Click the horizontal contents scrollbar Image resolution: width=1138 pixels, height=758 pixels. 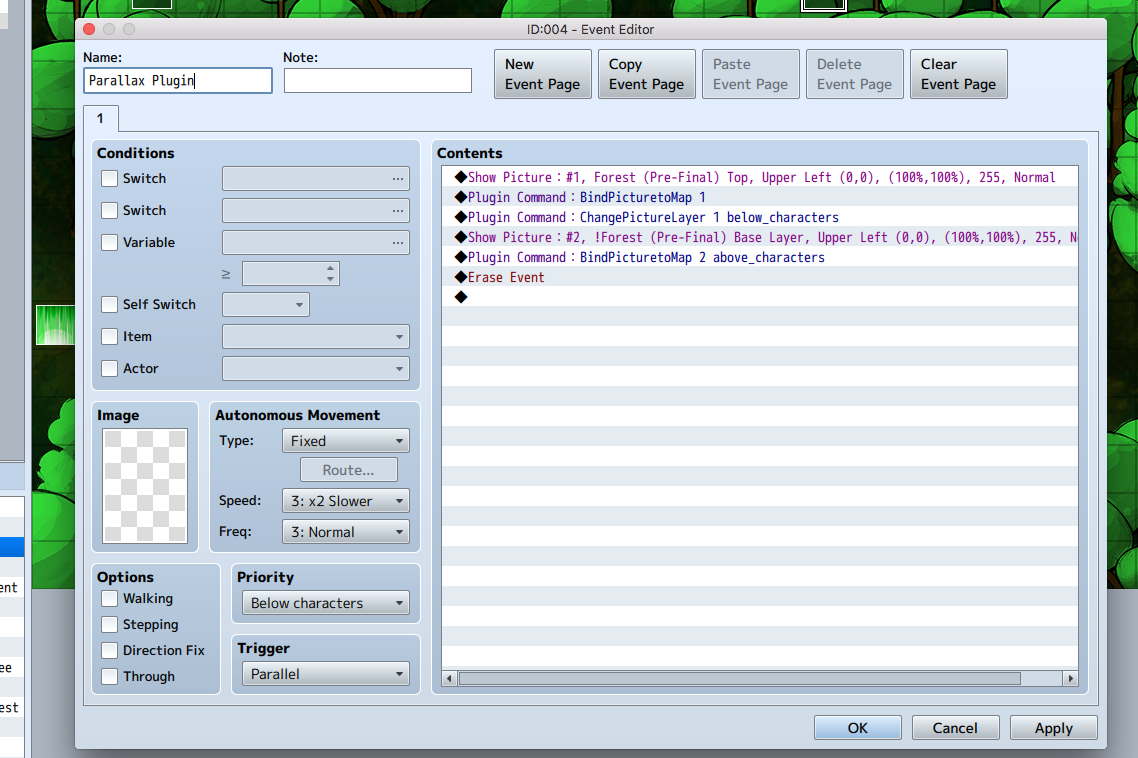740,679
